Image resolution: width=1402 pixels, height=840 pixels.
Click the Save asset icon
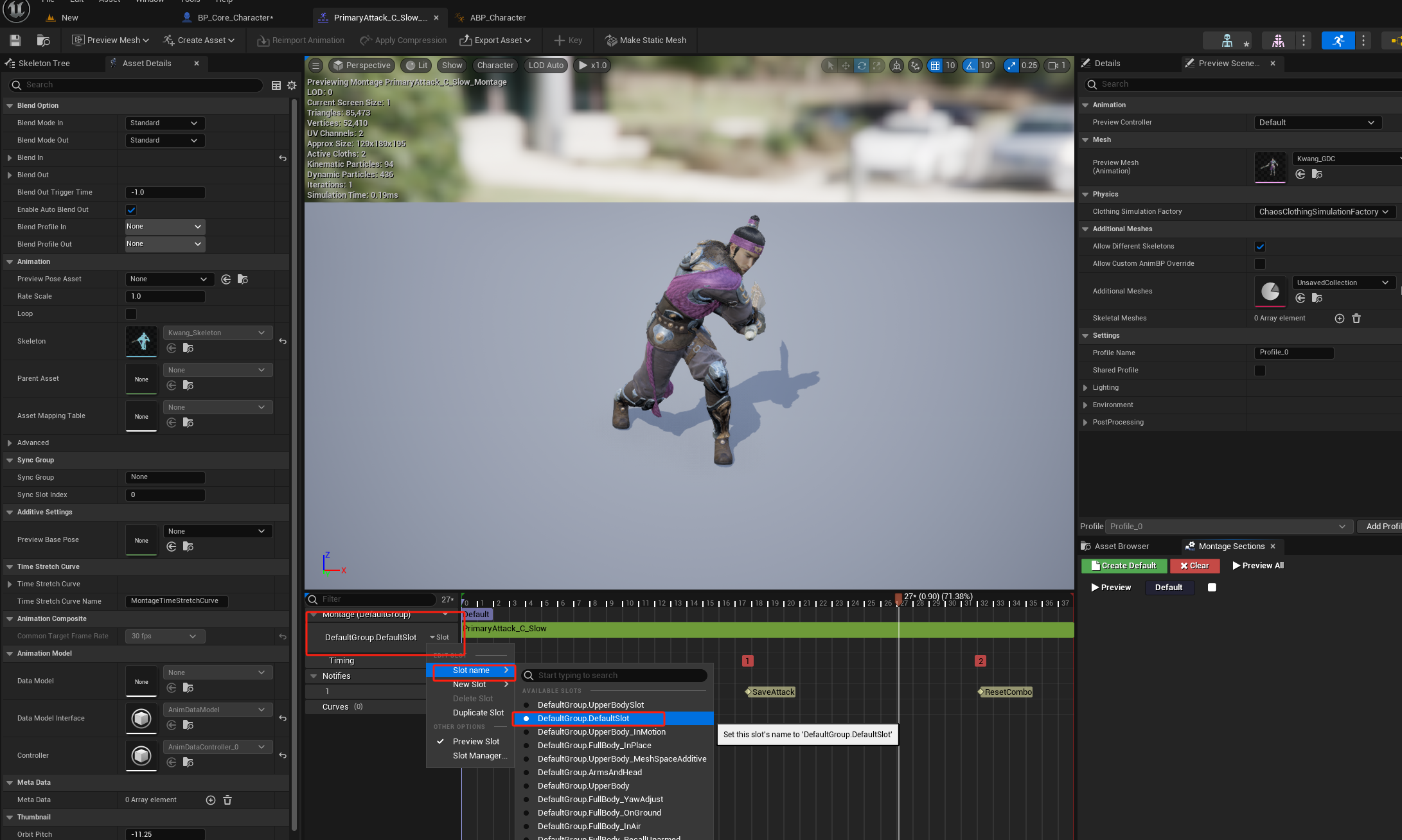[15, 40]
